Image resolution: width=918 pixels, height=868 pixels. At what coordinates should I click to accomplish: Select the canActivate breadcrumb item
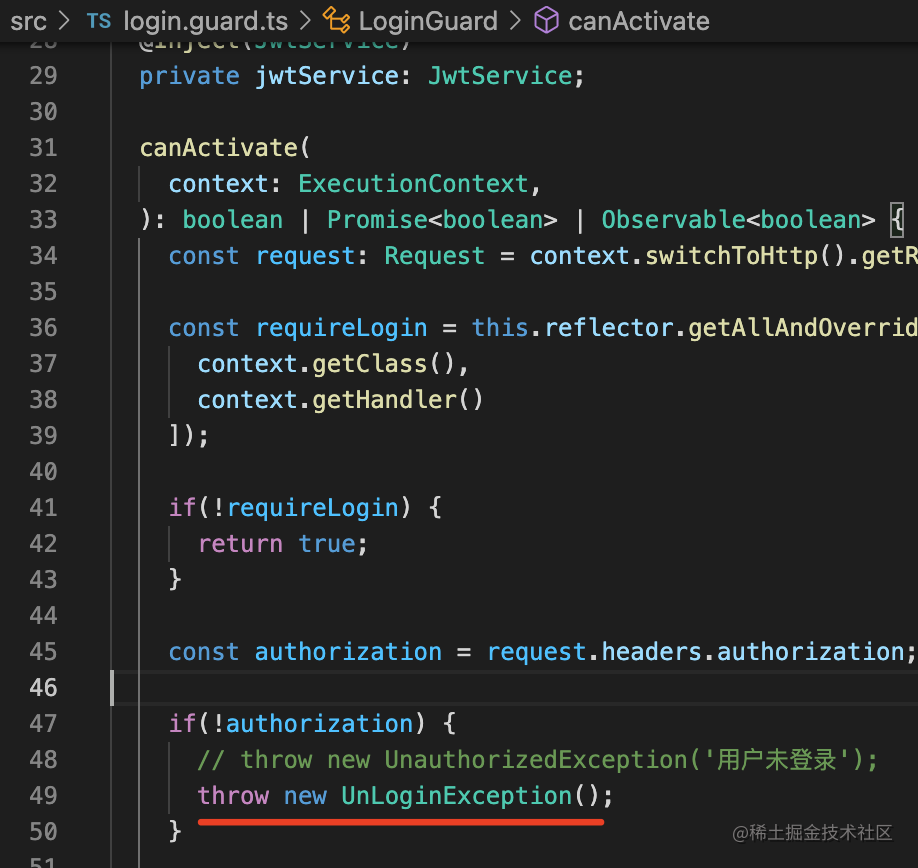point(638,21)
